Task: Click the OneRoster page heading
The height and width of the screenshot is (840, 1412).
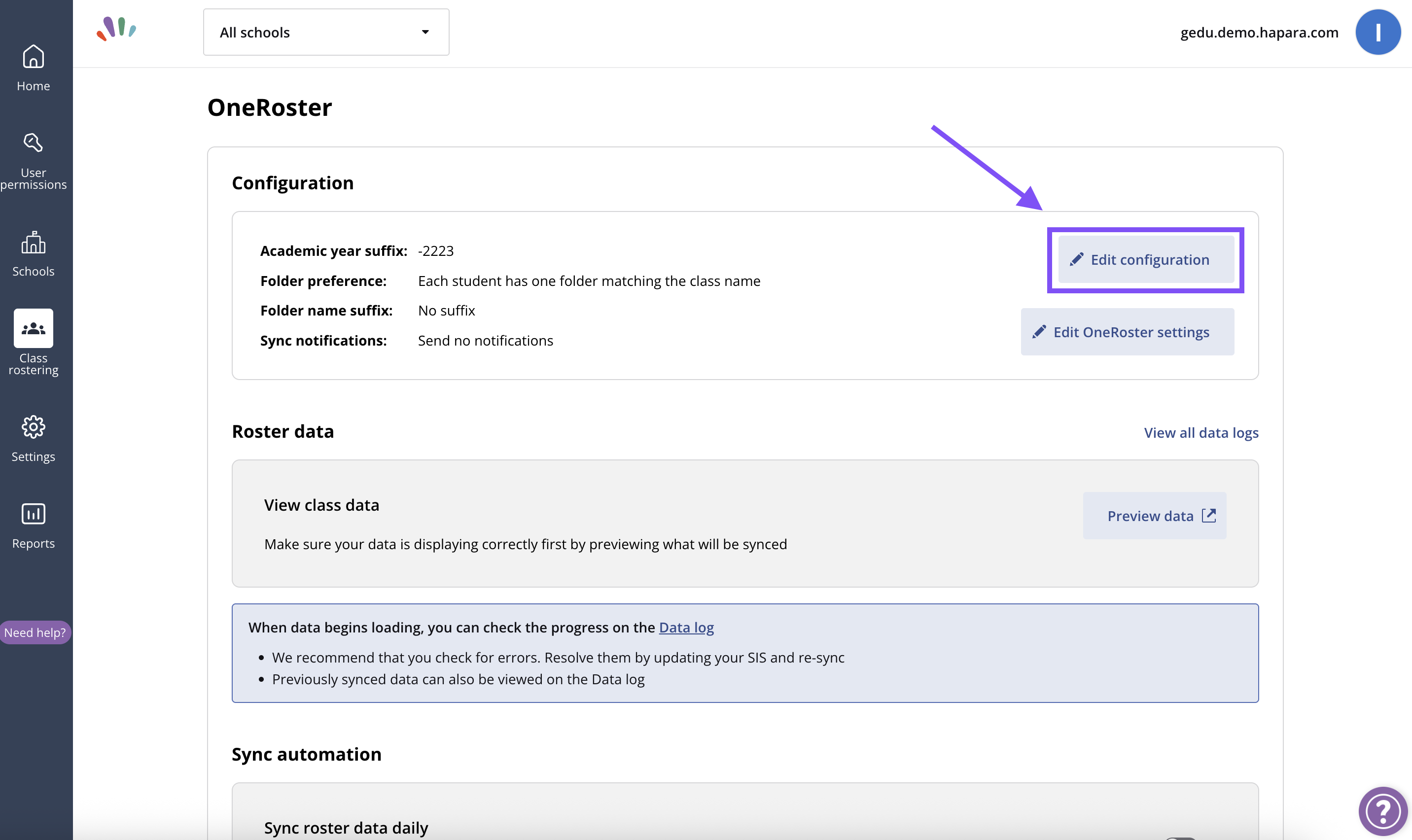Action: [x=269, y=107]
